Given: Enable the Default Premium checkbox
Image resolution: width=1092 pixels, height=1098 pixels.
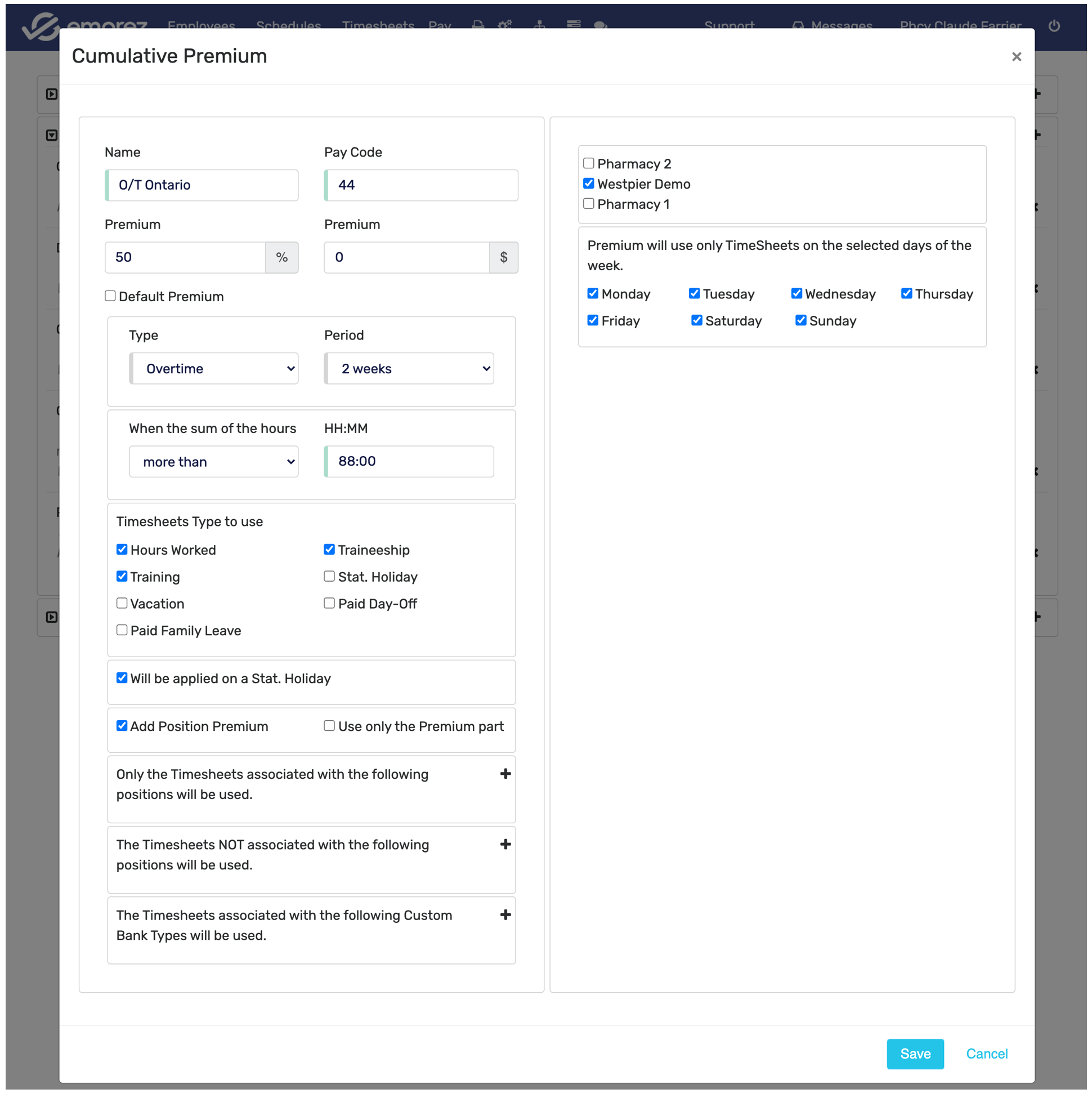Looking at the screenshot, I should click(x=110, y=296).
